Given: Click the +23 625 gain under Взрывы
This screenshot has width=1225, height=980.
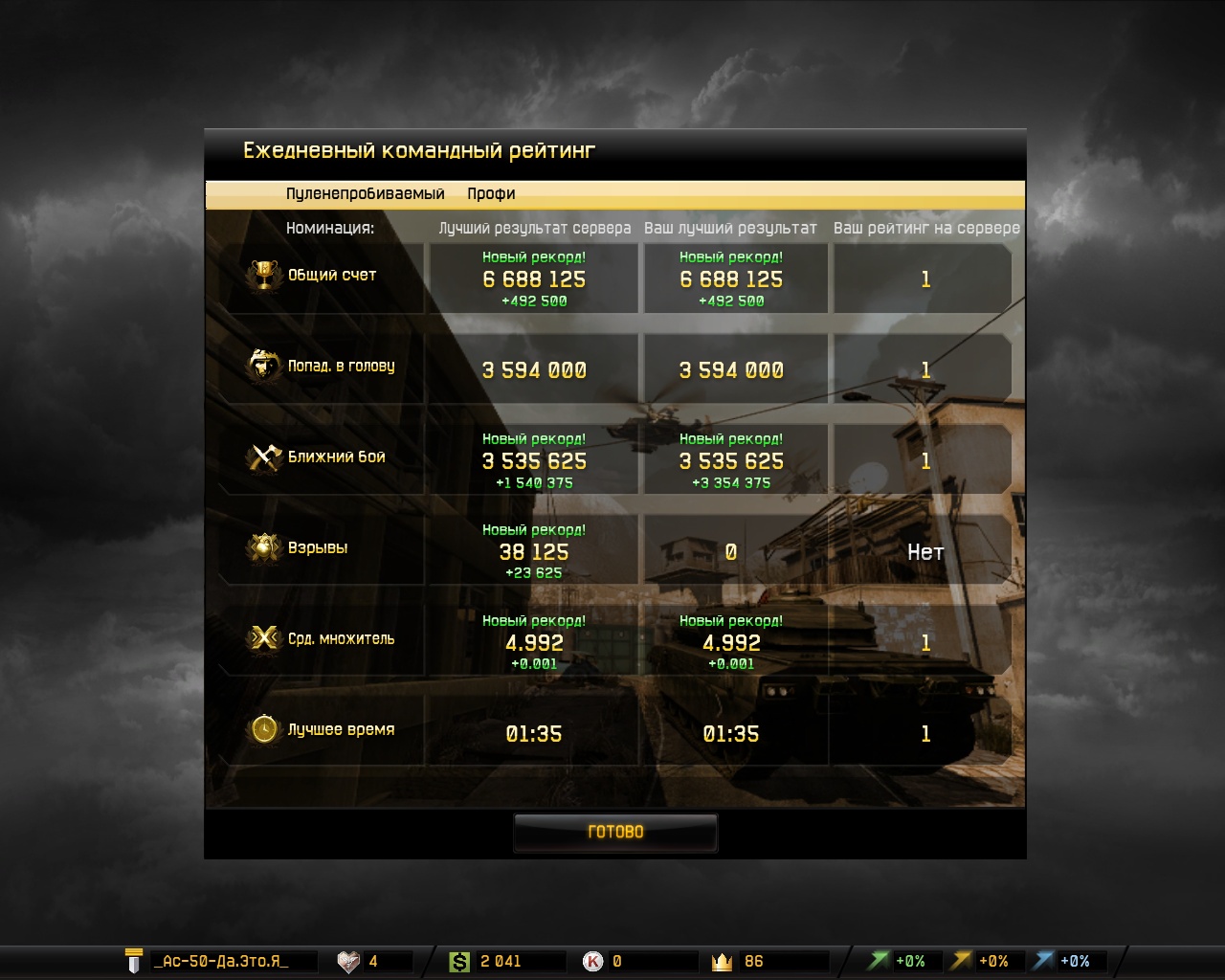Looking at the screenshot, I should pos(534,573).
